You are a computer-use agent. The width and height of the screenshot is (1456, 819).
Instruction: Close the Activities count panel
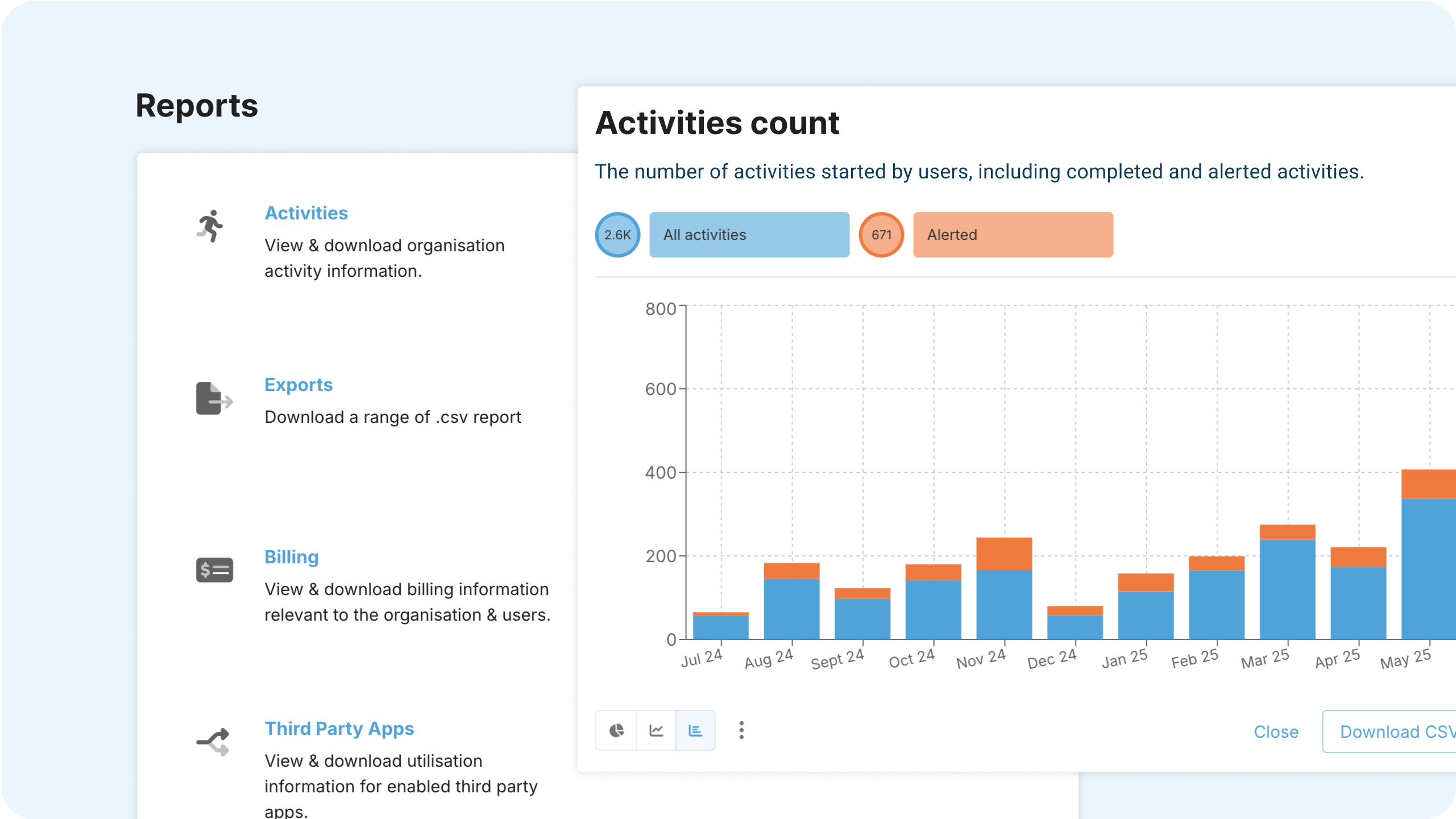(1276, 731)
